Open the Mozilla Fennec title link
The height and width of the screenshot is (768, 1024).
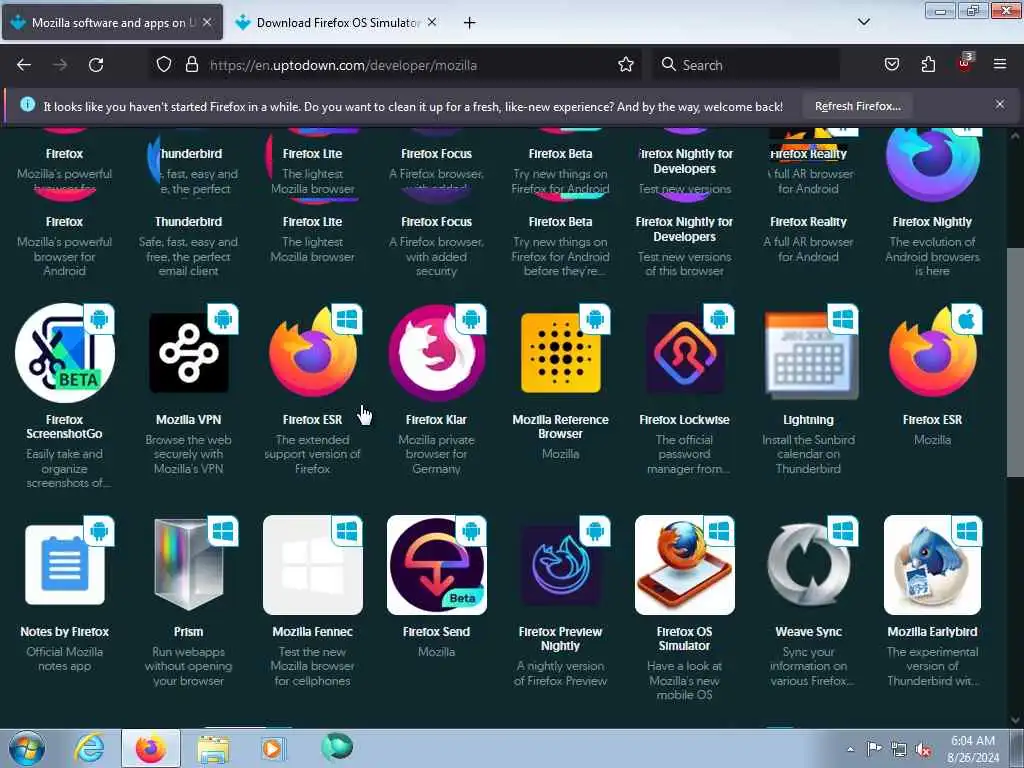click(312, 632)
